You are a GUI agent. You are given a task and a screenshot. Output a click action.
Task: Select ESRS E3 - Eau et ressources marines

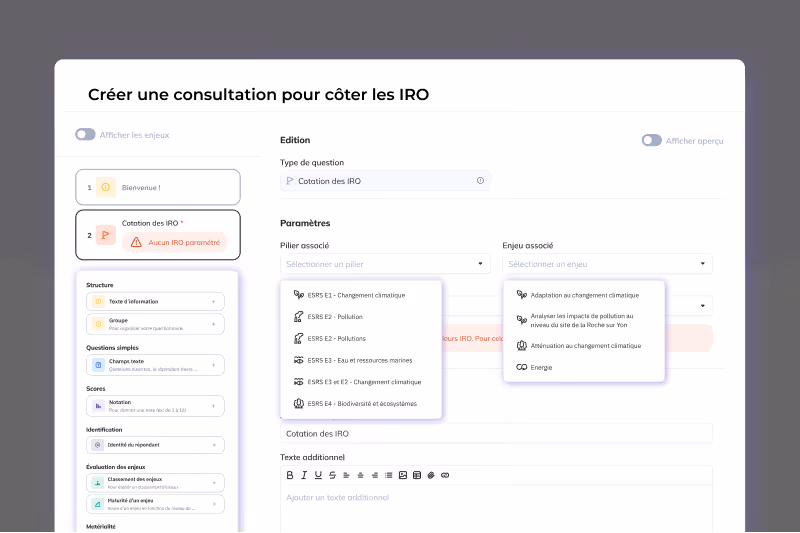click(x=361, y=360)
